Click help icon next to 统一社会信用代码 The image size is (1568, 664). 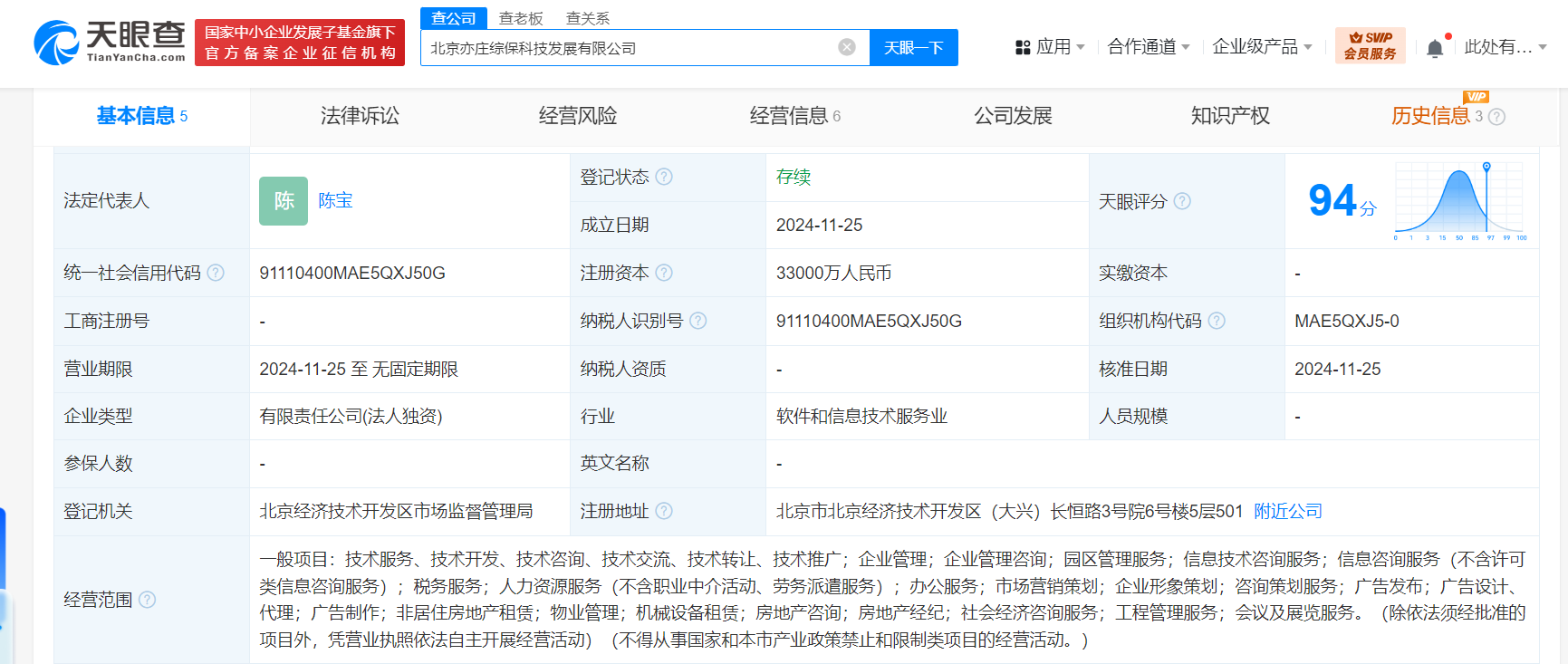216,273
